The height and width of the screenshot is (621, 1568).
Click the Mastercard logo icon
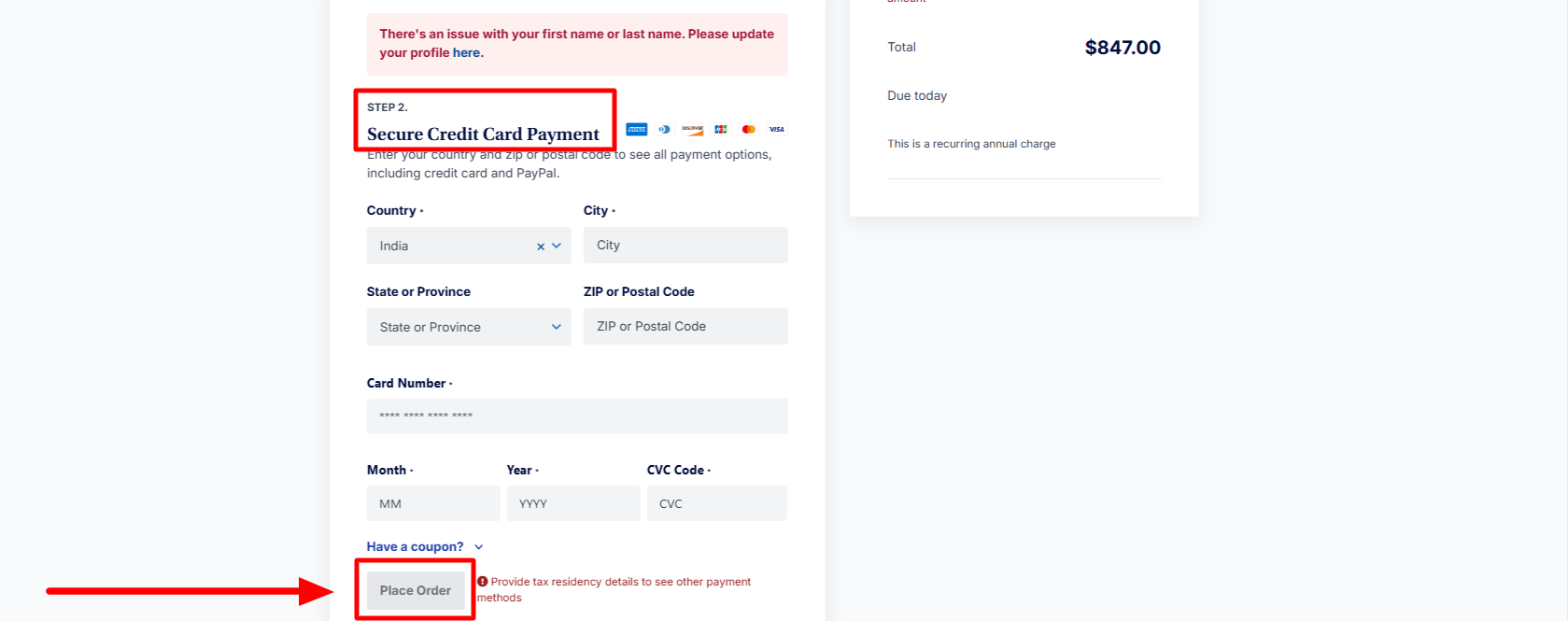click(x=749, y=129)
